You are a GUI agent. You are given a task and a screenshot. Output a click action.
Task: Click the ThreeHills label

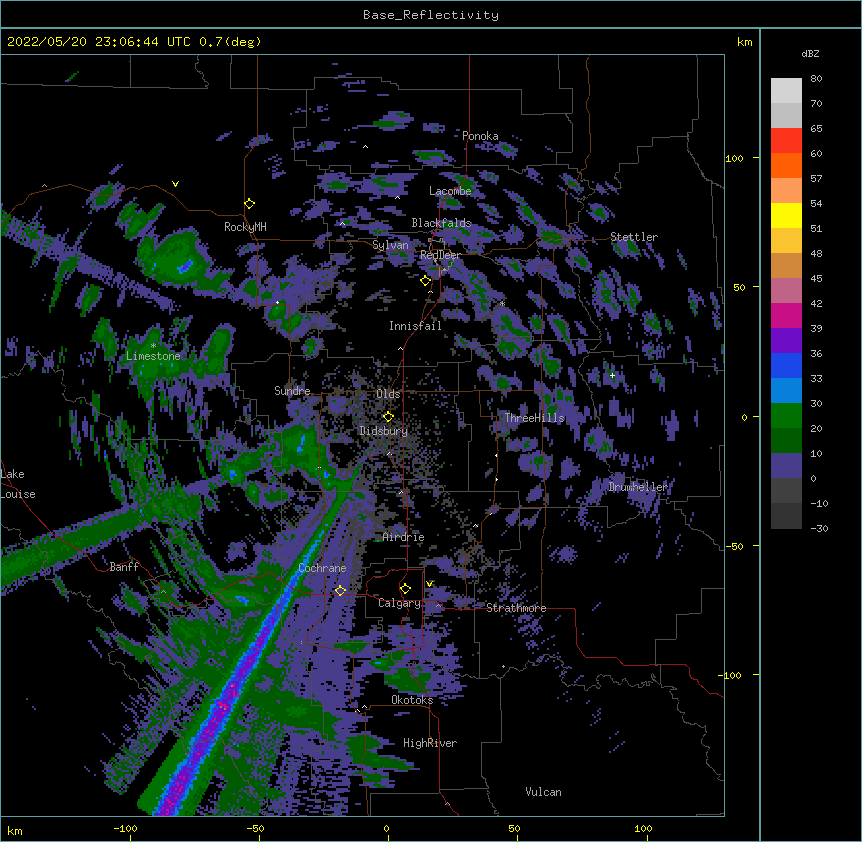click(x=534, y=418)
